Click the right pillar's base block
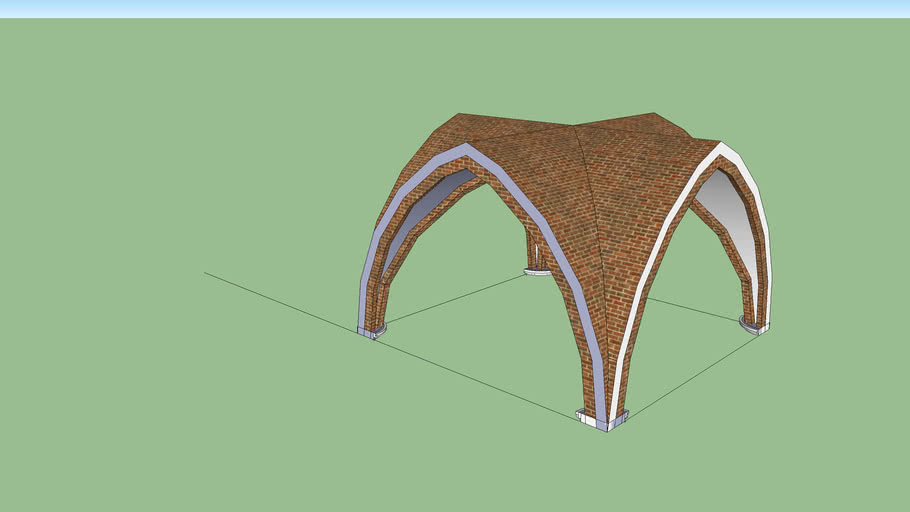The width and height of the screenshot is (910, 512). [x=754, y=326]
